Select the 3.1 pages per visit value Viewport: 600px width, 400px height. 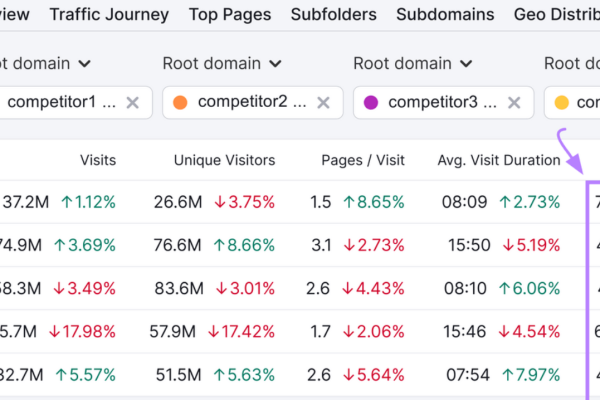click(321, 245)
